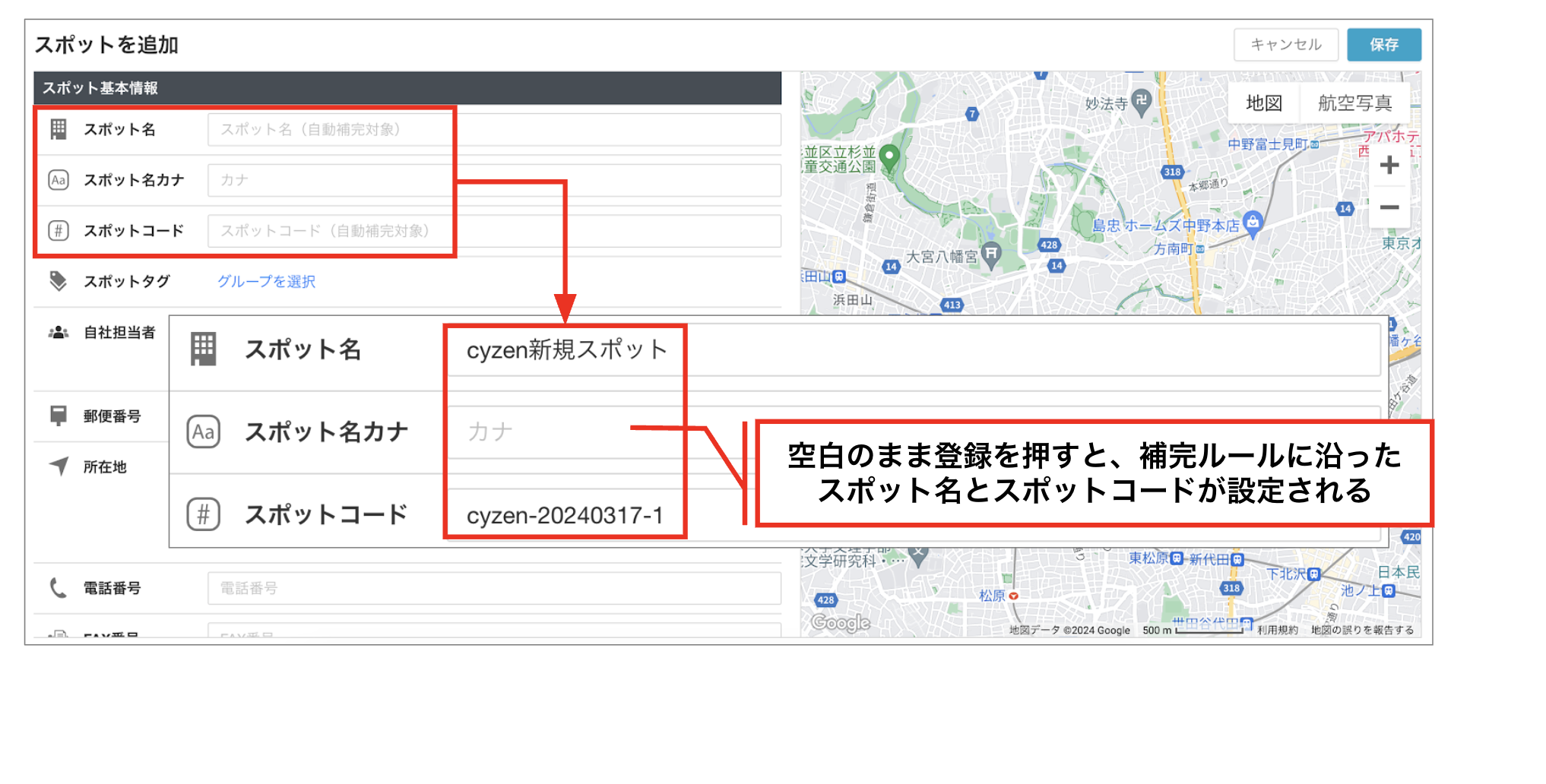Focus the small スポット名カナ input field
Screen dimensions: 1546x784
(494, 180)
